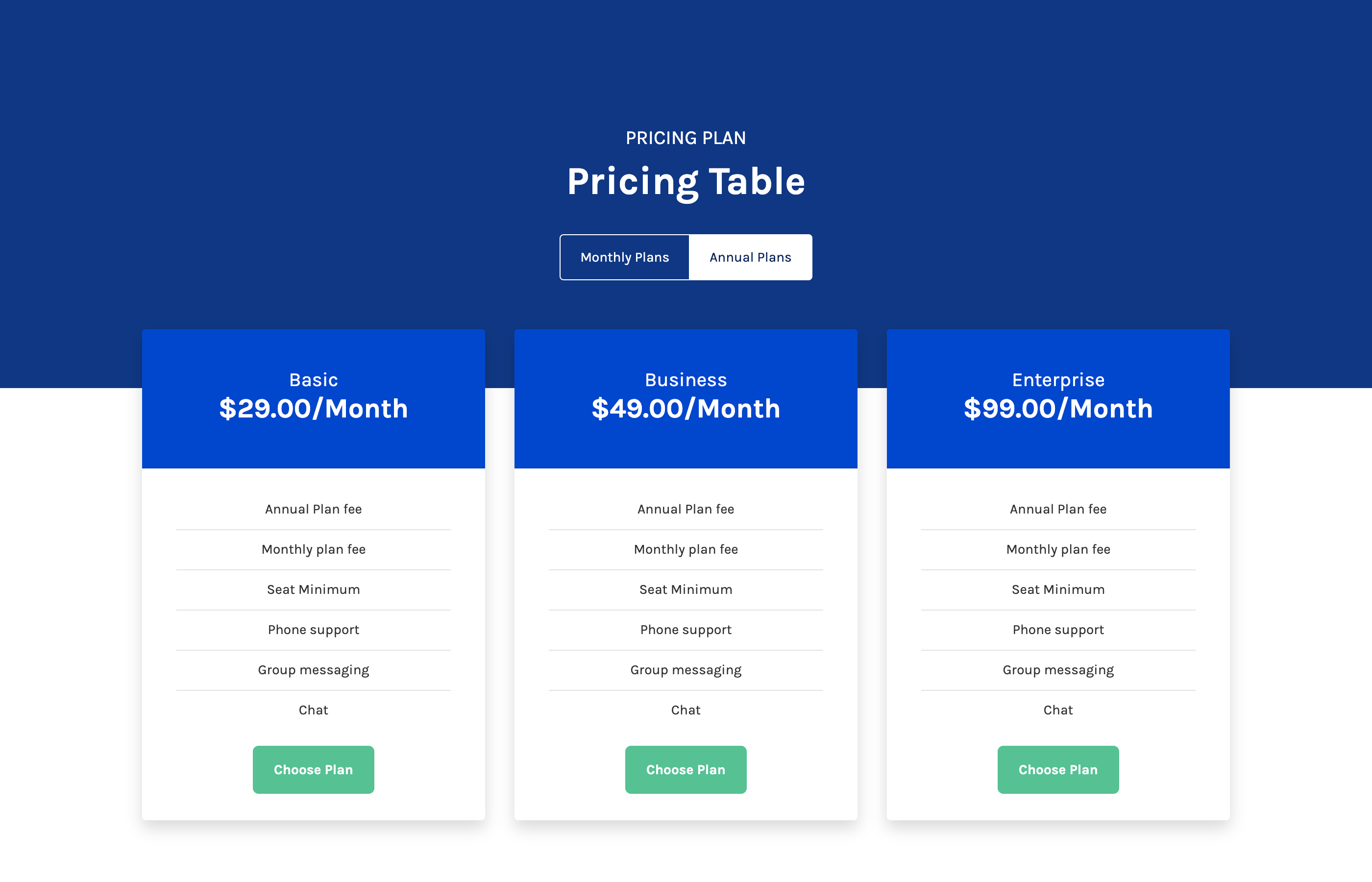This screenshot has width=1372, height=882.
Task: Click Phone support under the Basic plan
Action: point(313,630)
